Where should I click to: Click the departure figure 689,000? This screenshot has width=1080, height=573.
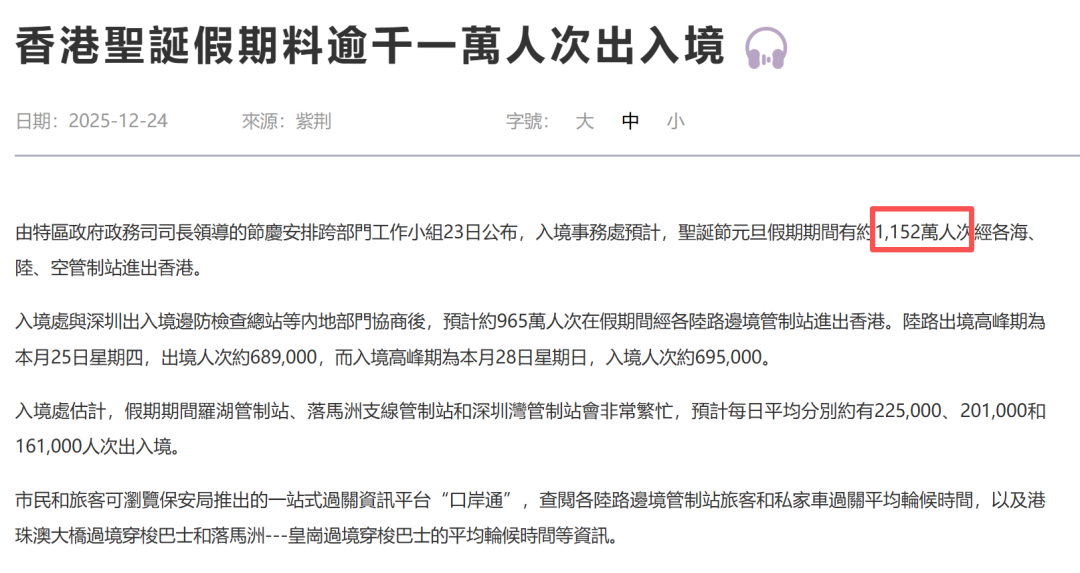click(x=284, y=356)
